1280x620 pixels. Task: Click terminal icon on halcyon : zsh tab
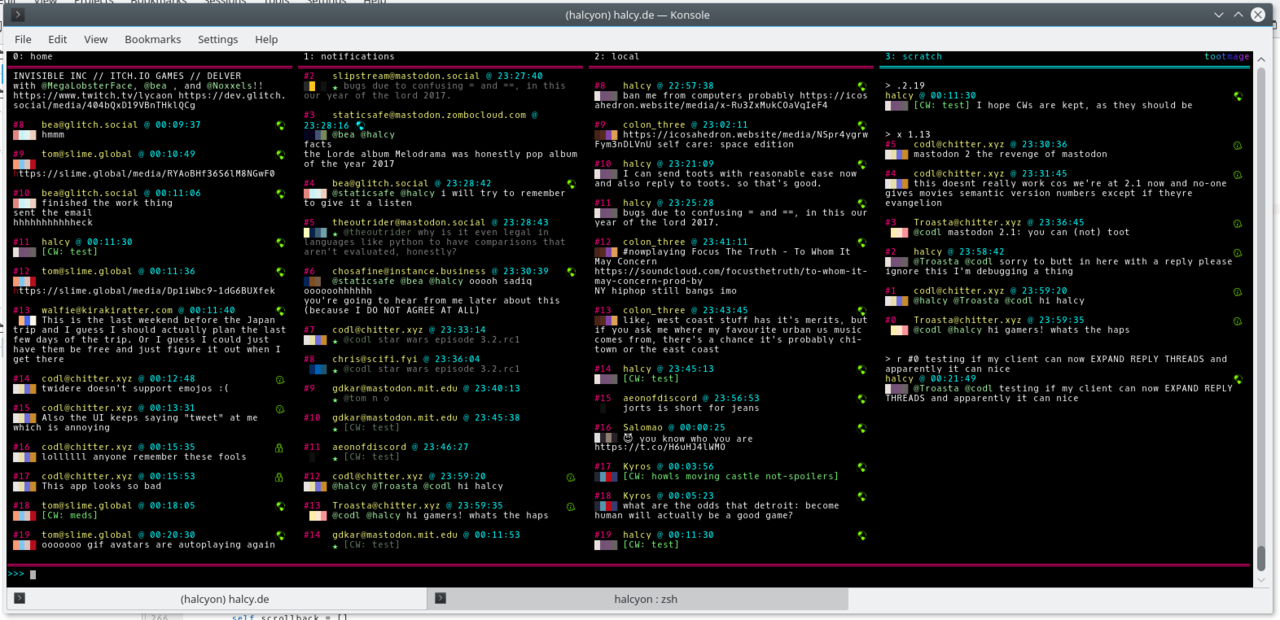tap(439, 599)
